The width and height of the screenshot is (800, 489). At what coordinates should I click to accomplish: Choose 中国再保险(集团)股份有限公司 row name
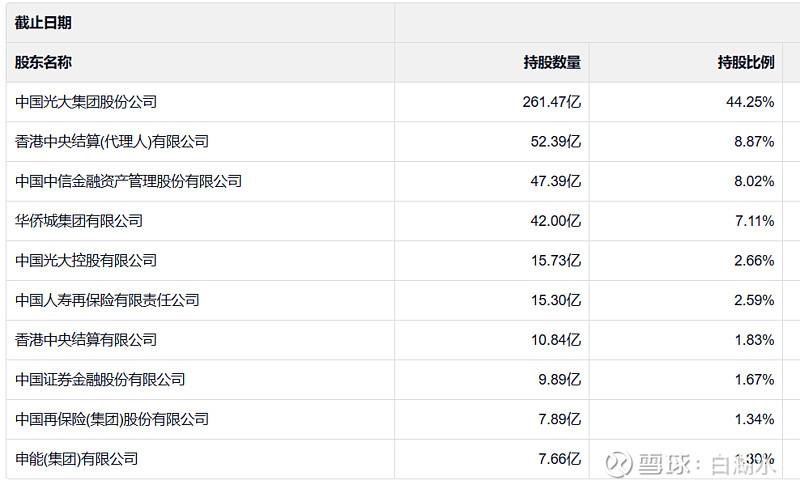(112, 419)
